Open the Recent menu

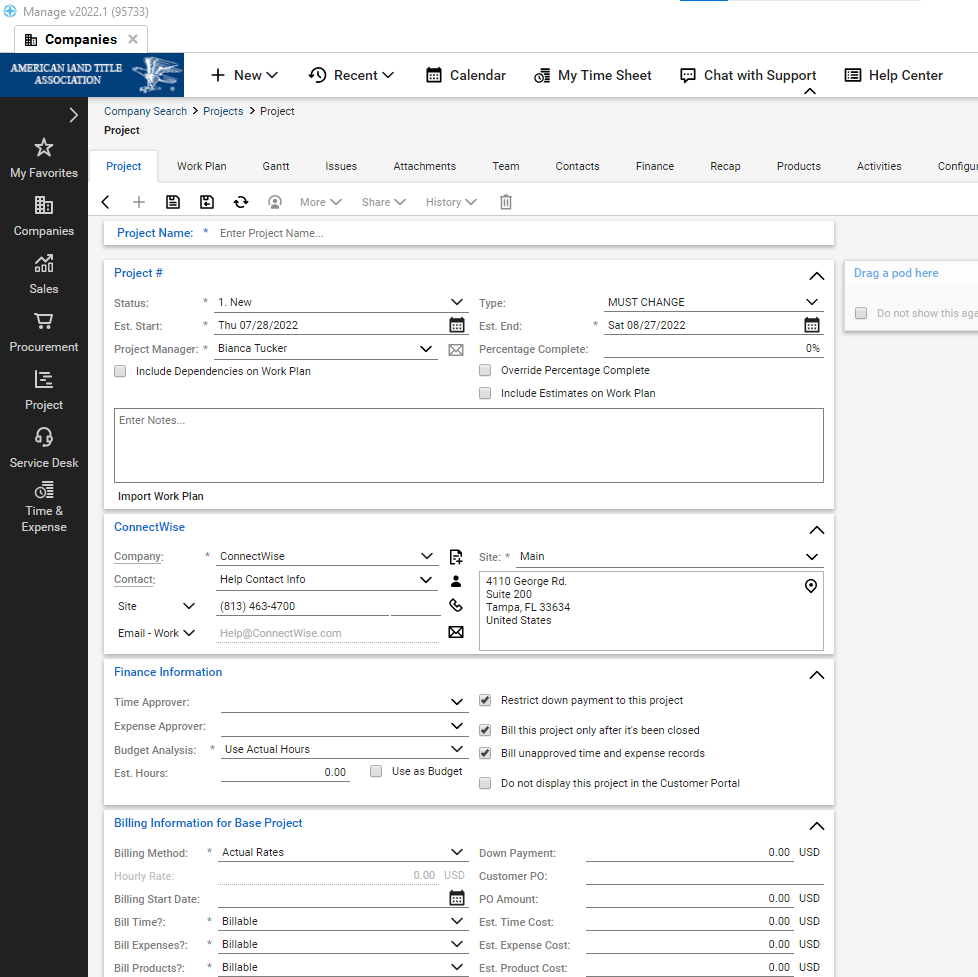pos(352,75)
